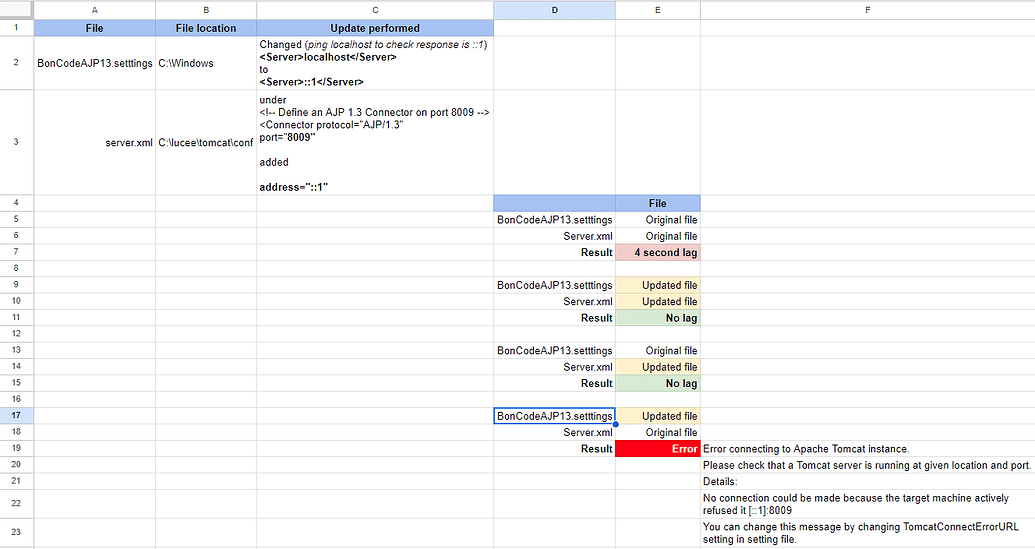Select 'No connection could be made...' cell
The width and height of the screenshot is (1035, 549).
tap(867, 503)
